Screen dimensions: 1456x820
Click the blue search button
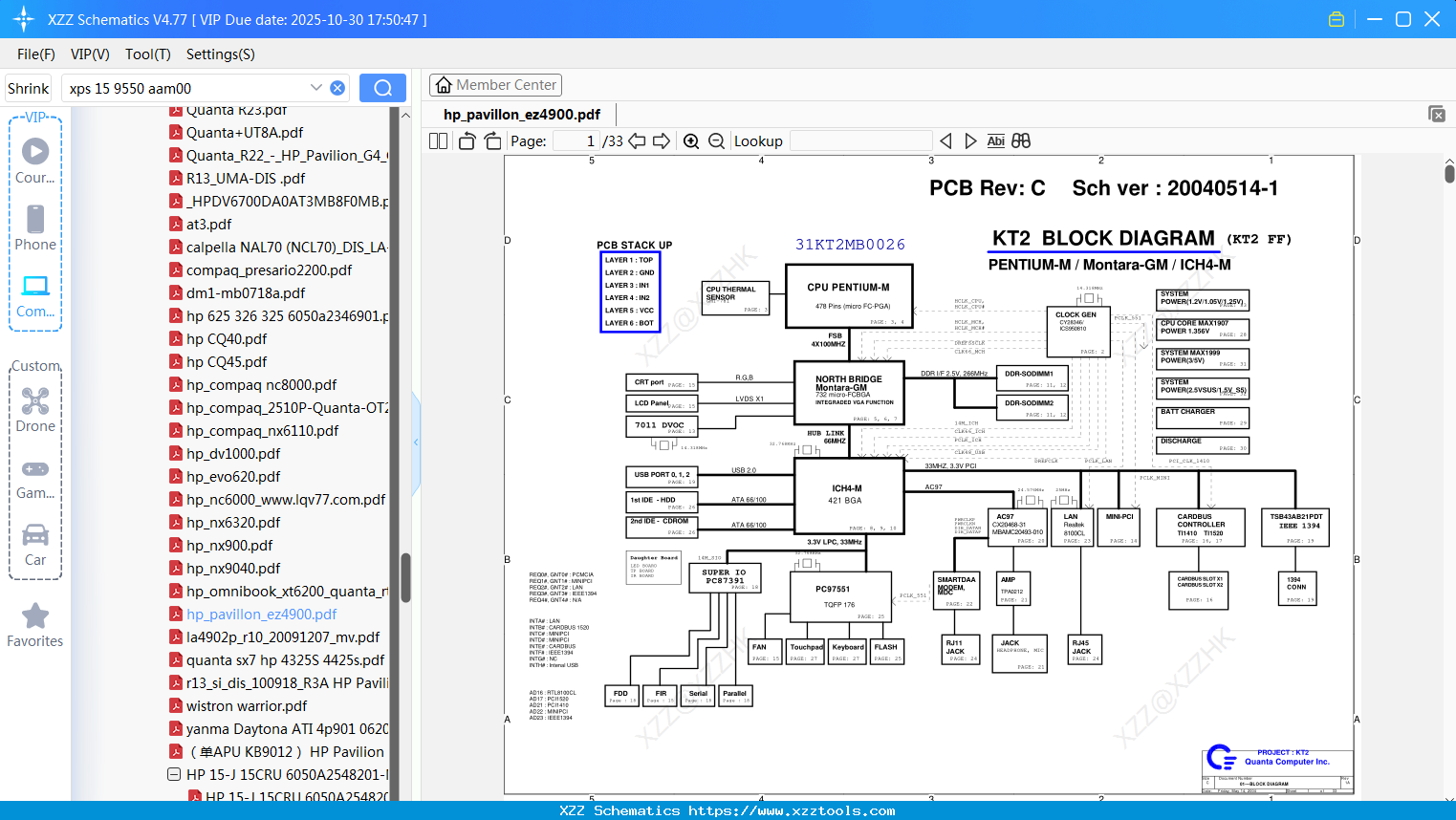coord(382,88)
